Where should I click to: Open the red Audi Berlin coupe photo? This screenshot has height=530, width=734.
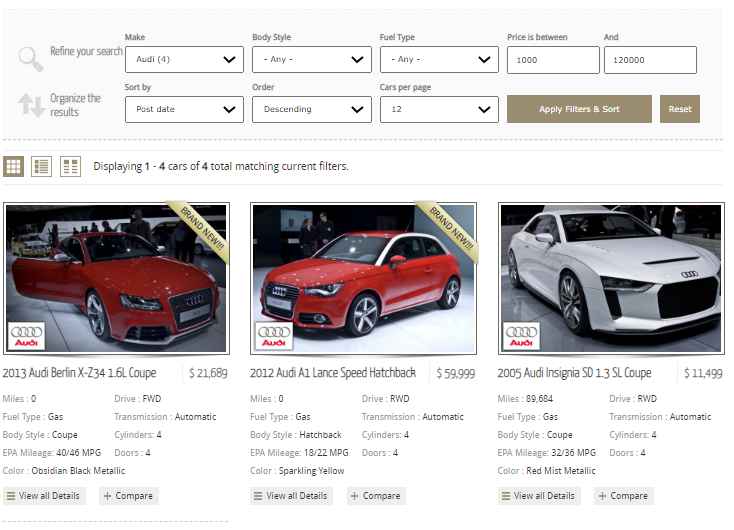pyautogui.click(x=116, y=279)
